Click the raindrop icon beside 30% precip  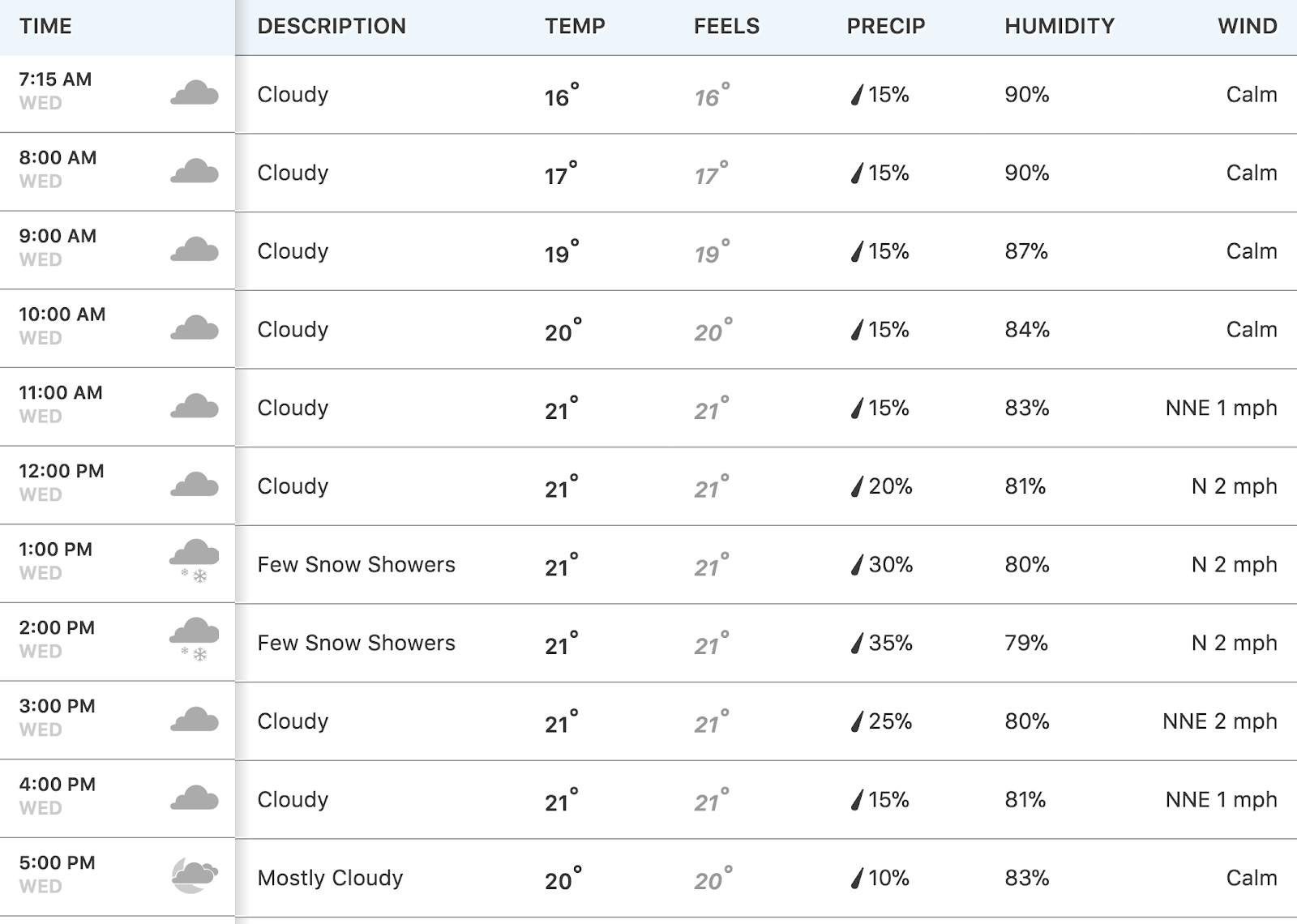coord(856,565)
